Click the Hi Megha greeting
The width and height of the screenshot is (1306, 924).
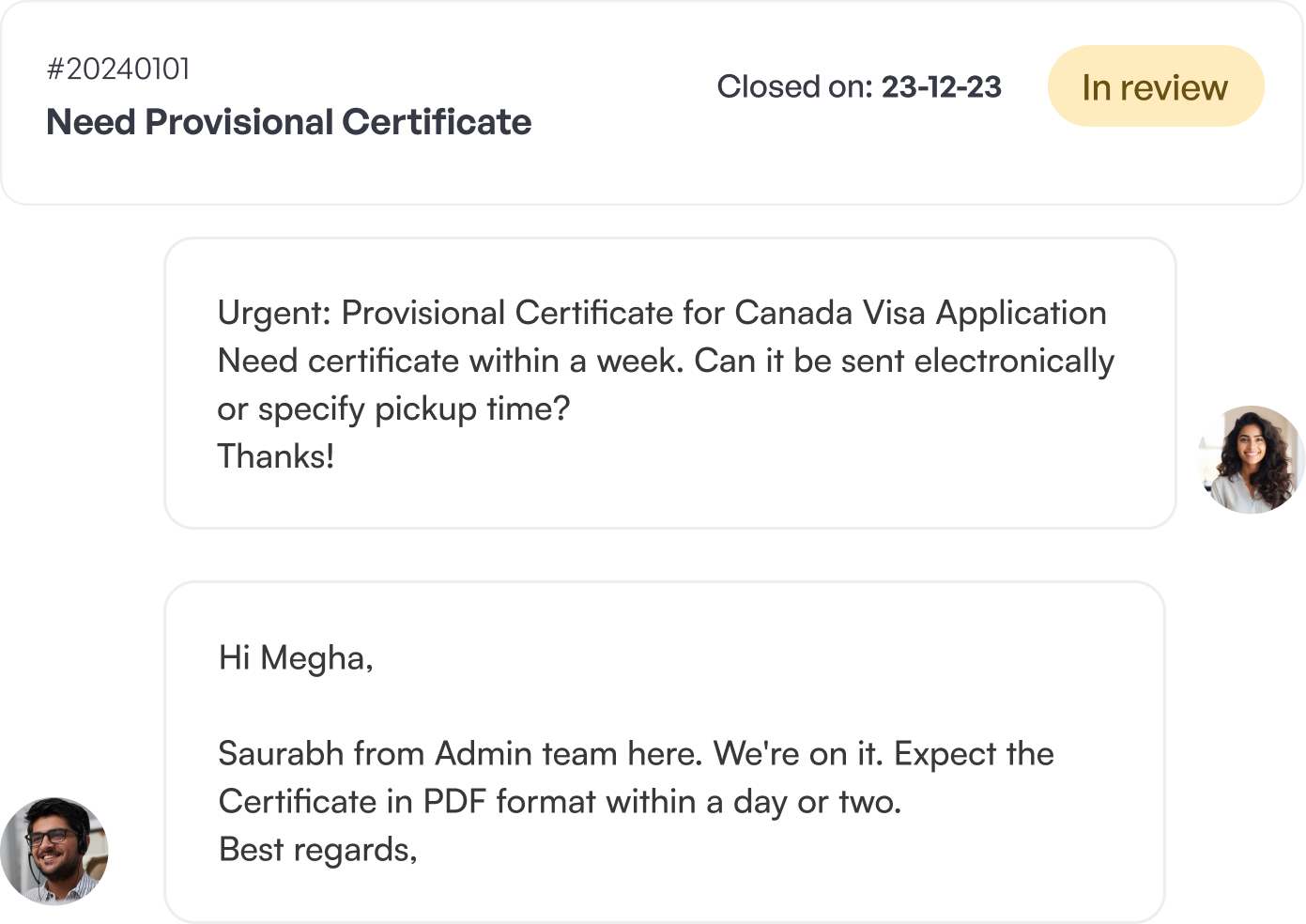[296, 658]
